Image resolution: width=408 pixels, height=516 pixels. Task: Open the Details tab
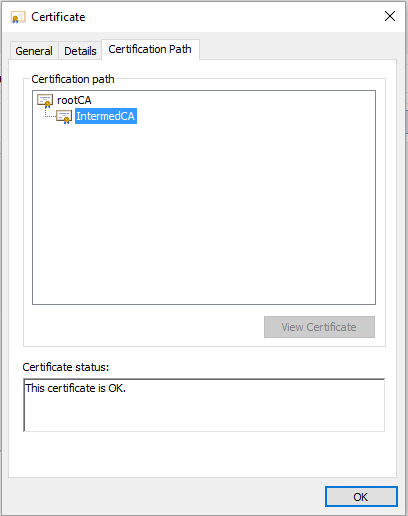[80, 51]
